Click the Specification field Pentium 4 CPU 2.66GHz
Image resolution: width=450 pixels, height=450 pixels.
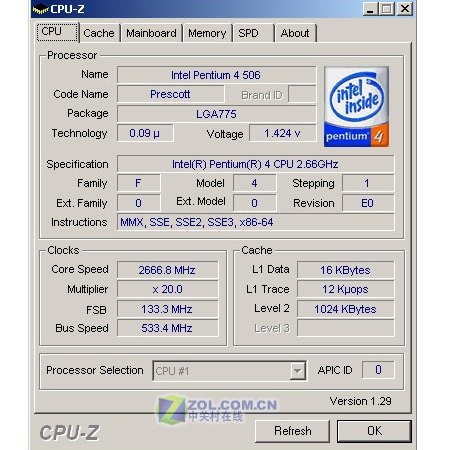click(255, 164)
